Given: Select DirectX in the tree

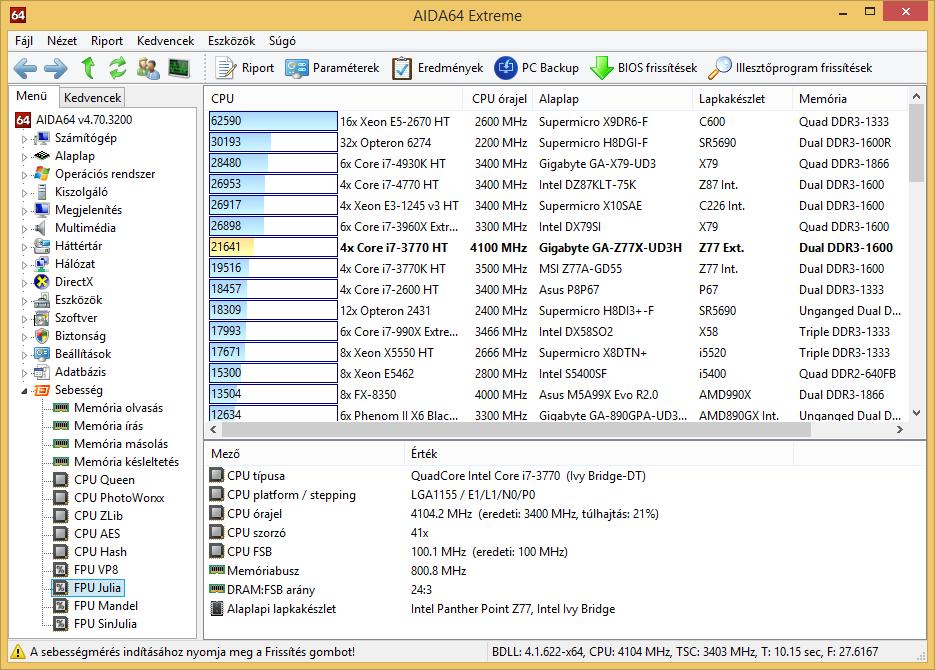Looking at the screenshot, I should 74,282.
